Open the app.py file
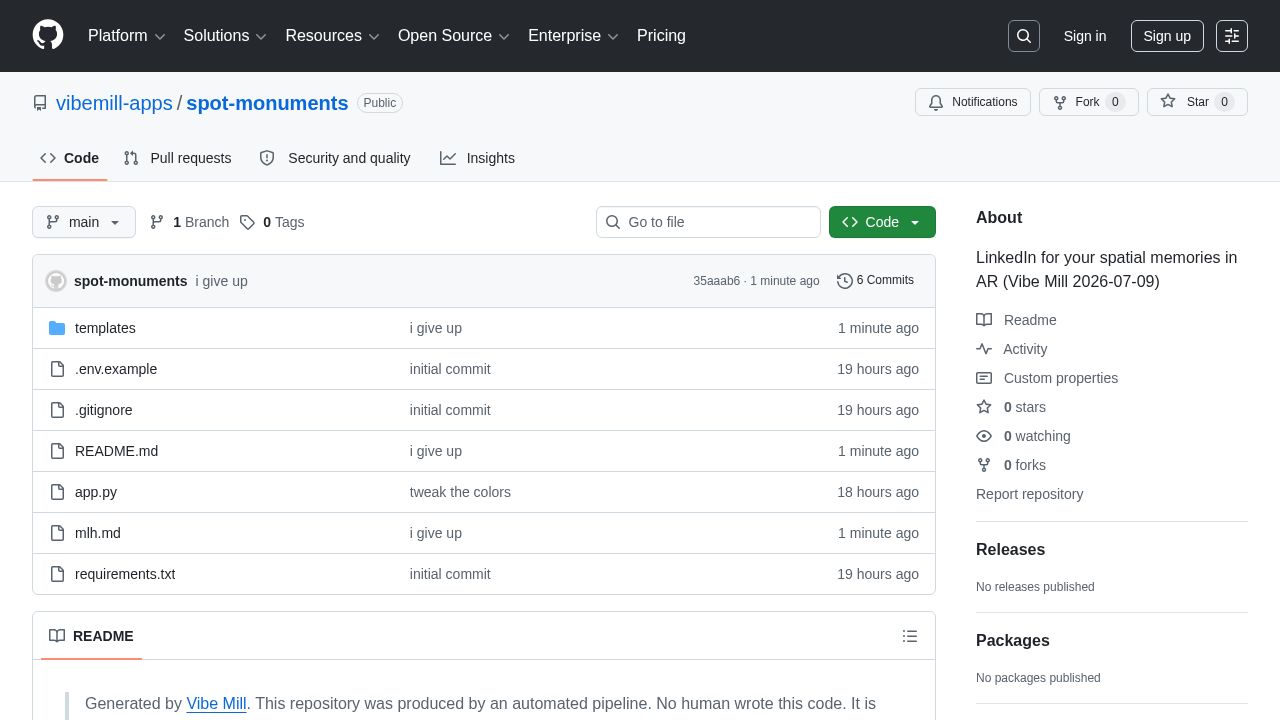This screenshot has width=1280, height=720. point(96,492)
